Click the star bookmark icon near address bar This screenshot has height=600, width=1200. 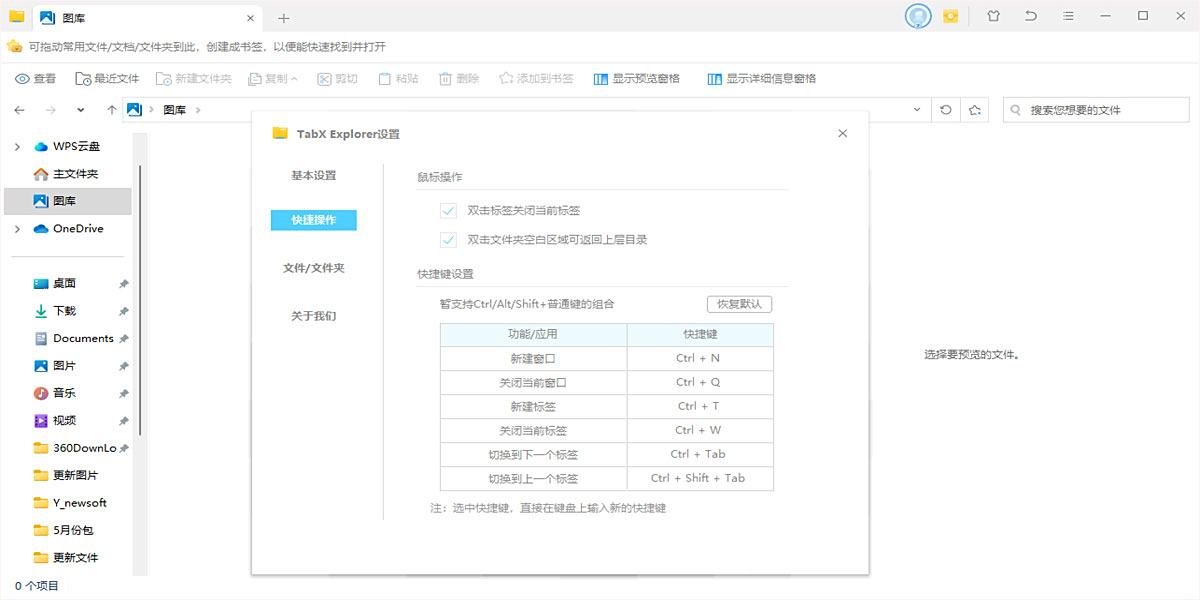coord(975,110)
